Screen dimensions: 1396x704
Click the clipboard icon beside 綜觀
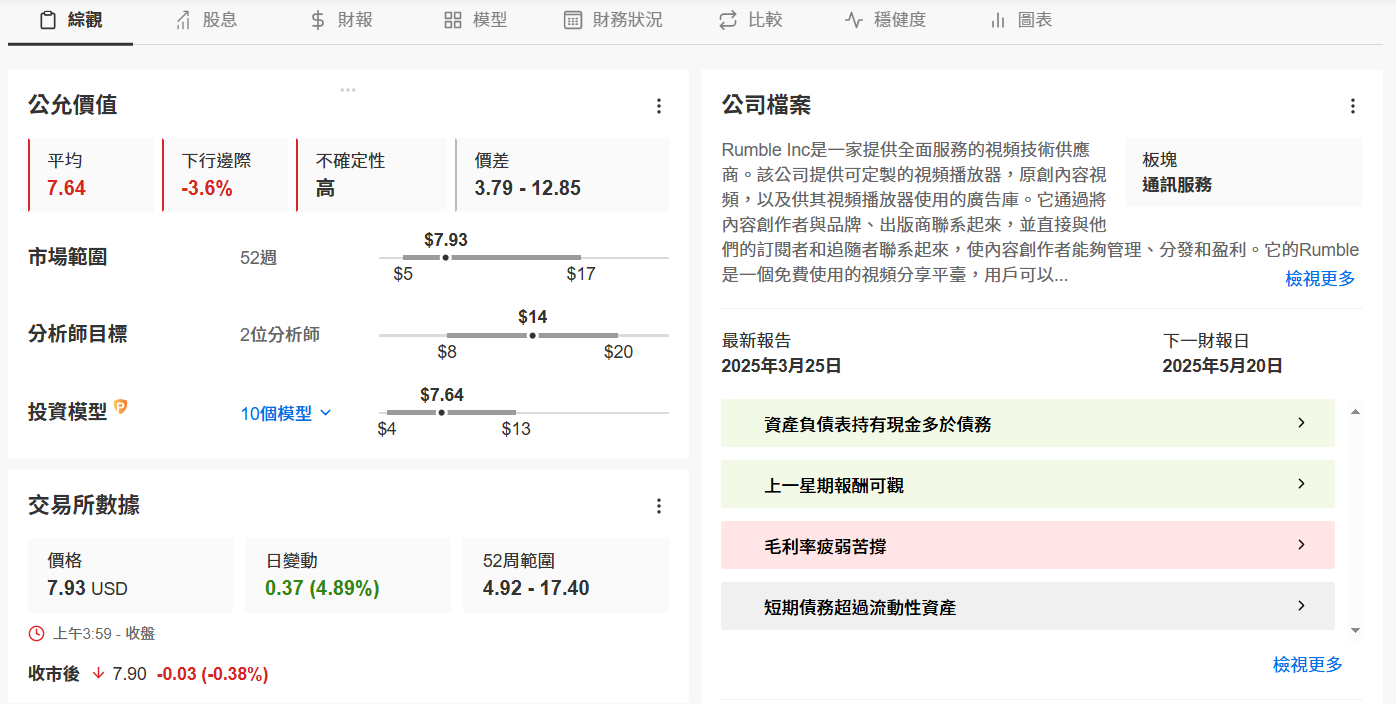[x=47, y=20]
